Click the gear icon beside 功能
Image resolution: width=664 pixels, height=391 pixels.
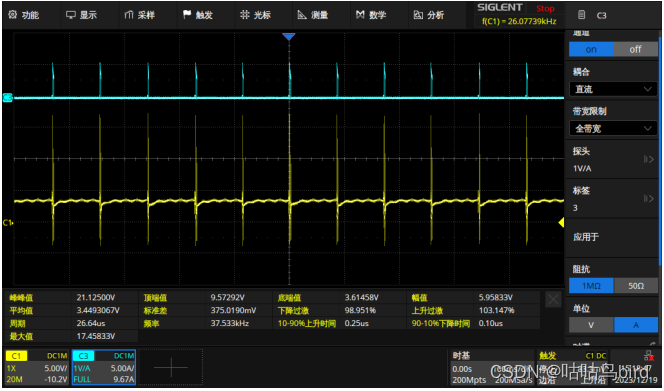(12, 15)
